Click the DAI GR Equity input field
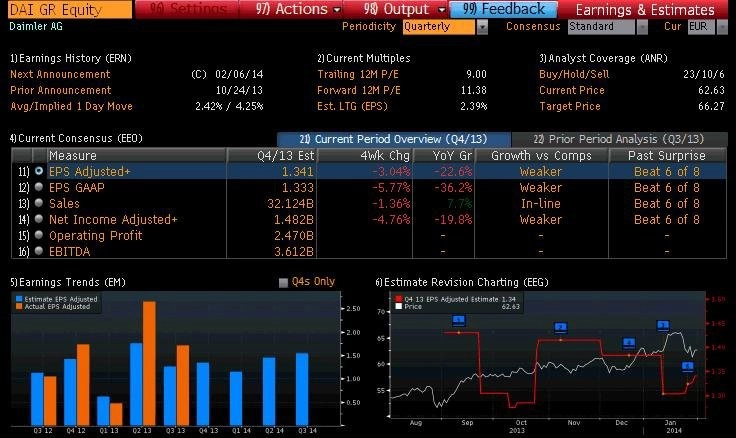736x438 pixels. [x=70, y=10]
